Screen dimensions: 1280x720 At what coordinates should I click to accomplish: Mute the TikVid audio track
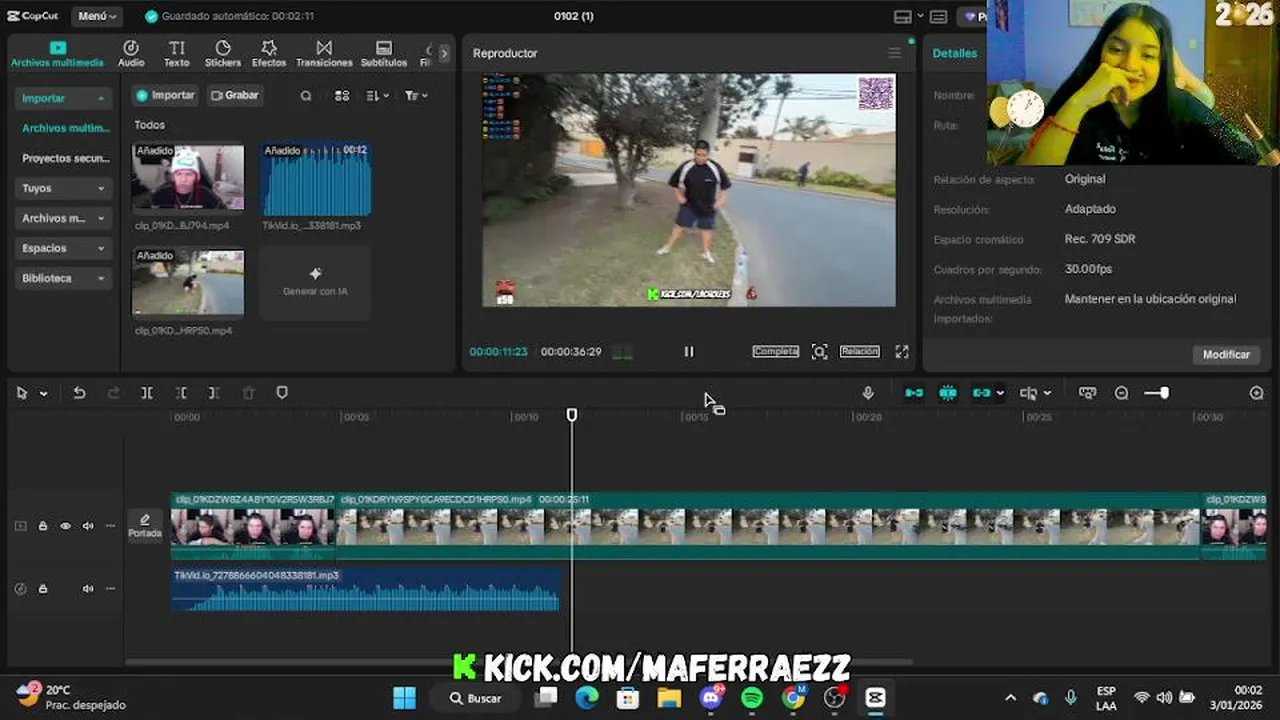[88, 589]
